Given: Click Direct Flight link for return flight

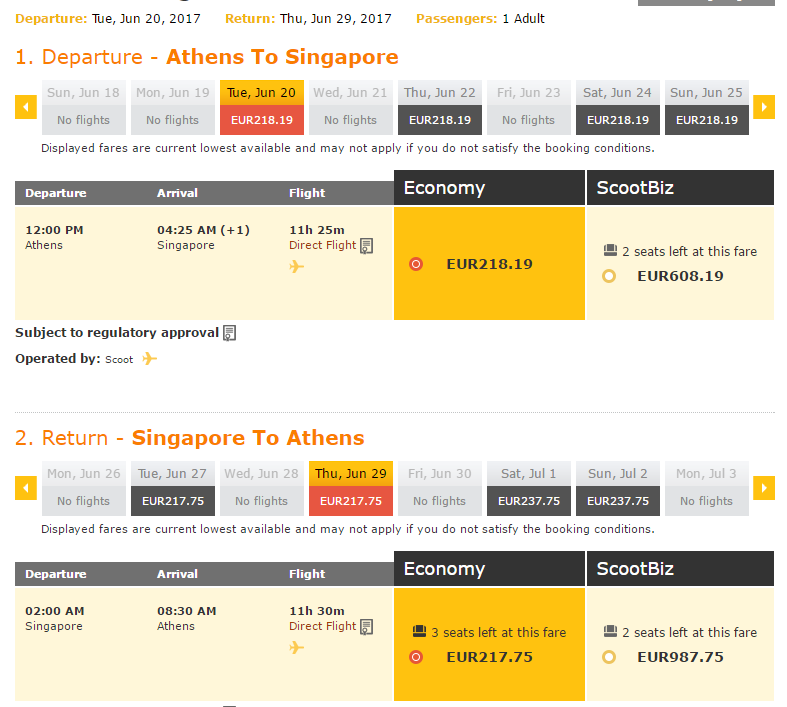Looking at the screenshot, I should pyautogui.click(x=322, y=626).
